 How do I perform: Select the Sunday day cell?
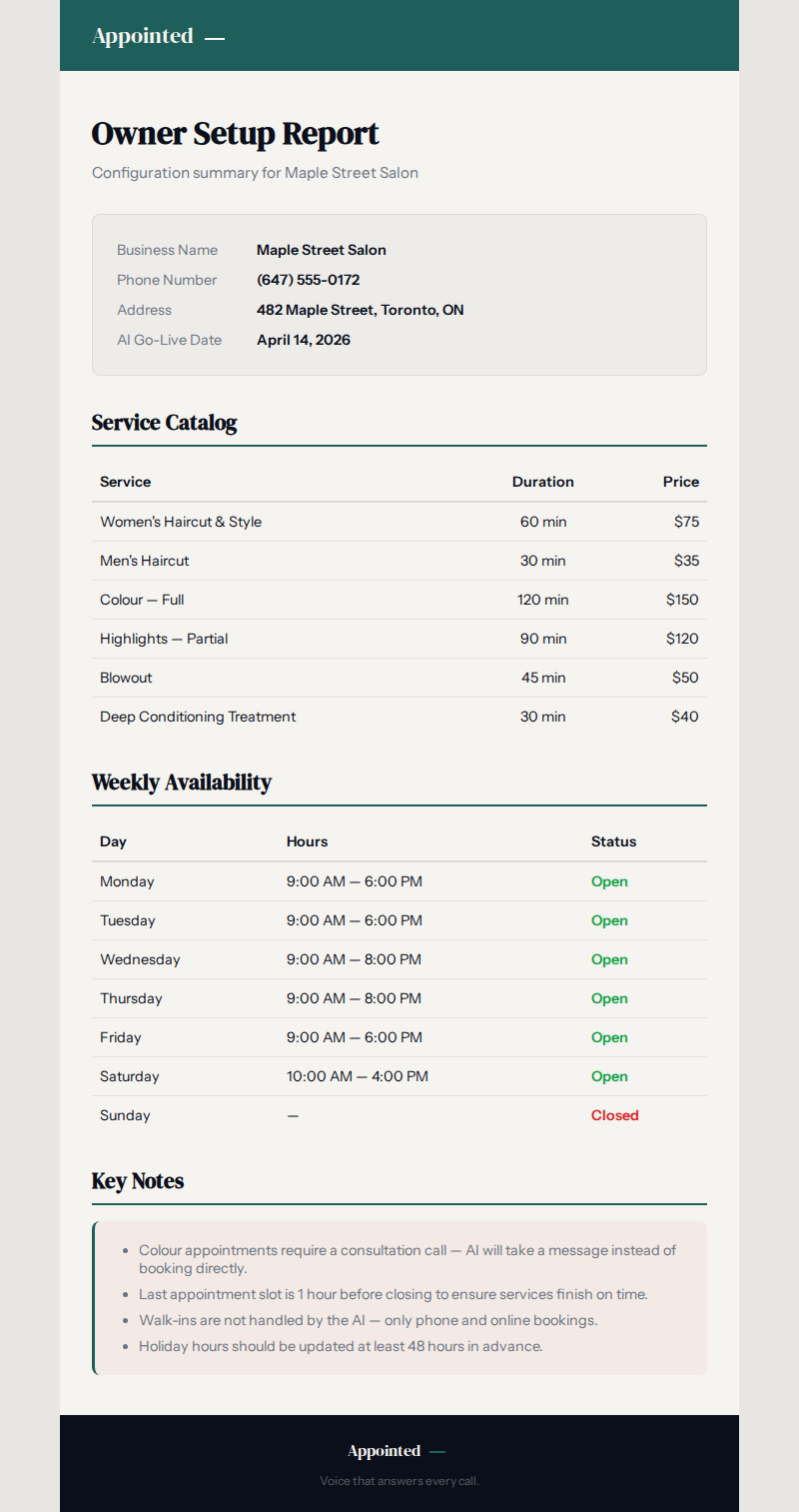[x=125, y=1115]
